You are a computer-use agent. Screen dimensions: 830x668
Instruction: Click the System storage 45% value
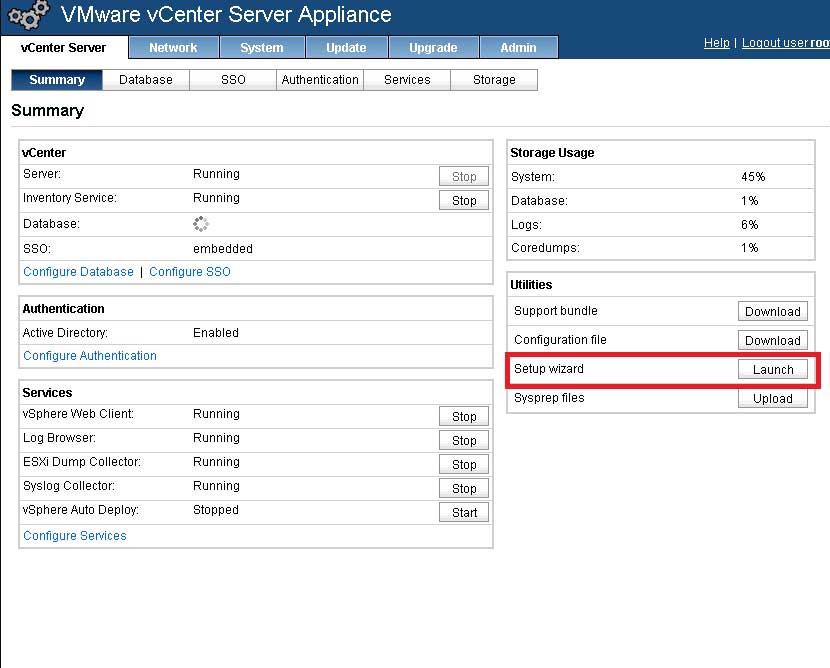click(753, 177)
